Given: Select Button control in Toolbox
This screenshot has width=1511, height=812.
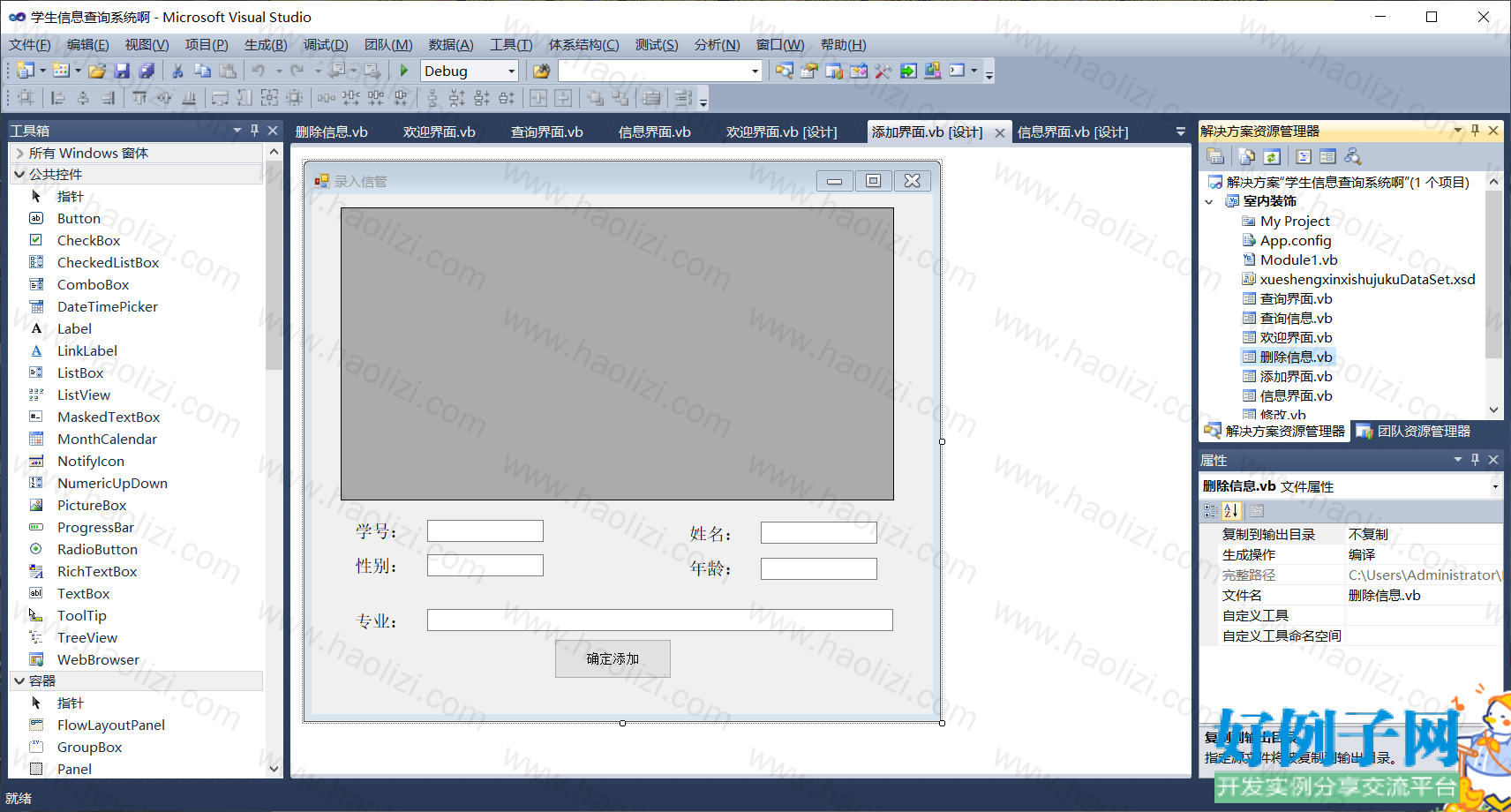Looking at the screenshot, I should (79, 218).
